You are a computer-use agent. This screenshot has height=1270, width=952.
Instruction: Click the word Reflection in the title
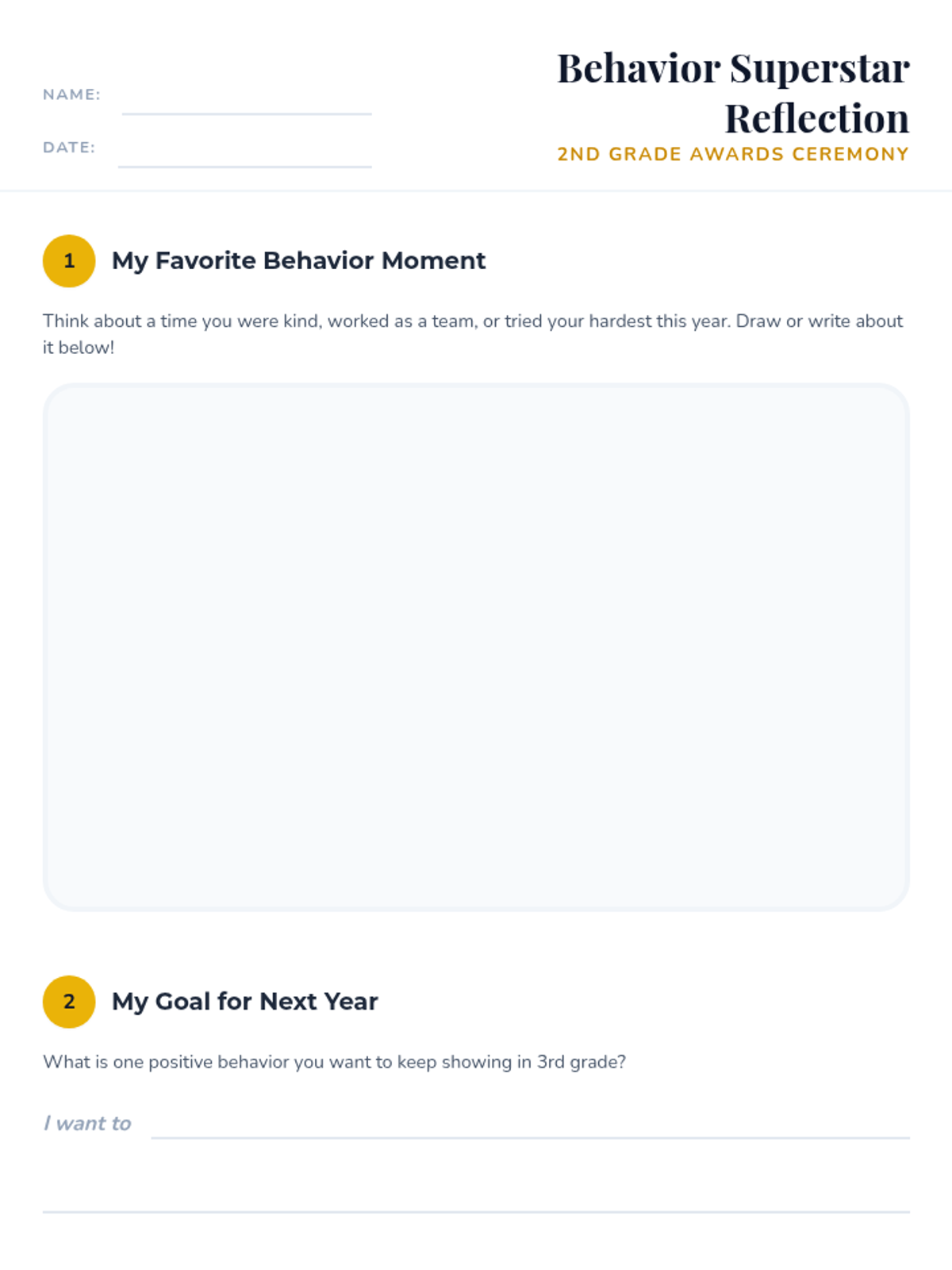tap(817, 118)
